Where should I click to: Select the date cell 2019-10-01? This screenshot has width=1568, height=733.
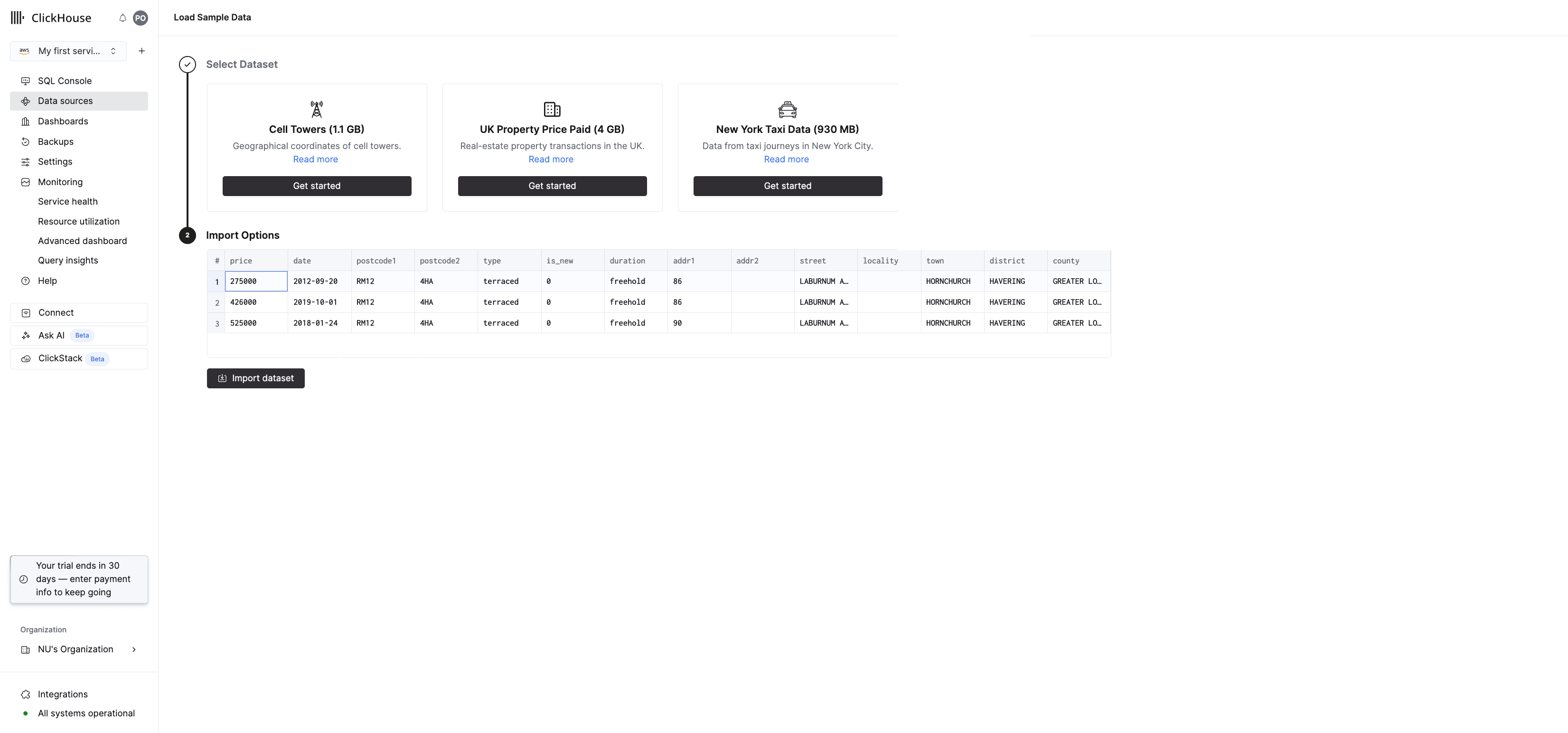pyautogui.click(x=319, y=302)
